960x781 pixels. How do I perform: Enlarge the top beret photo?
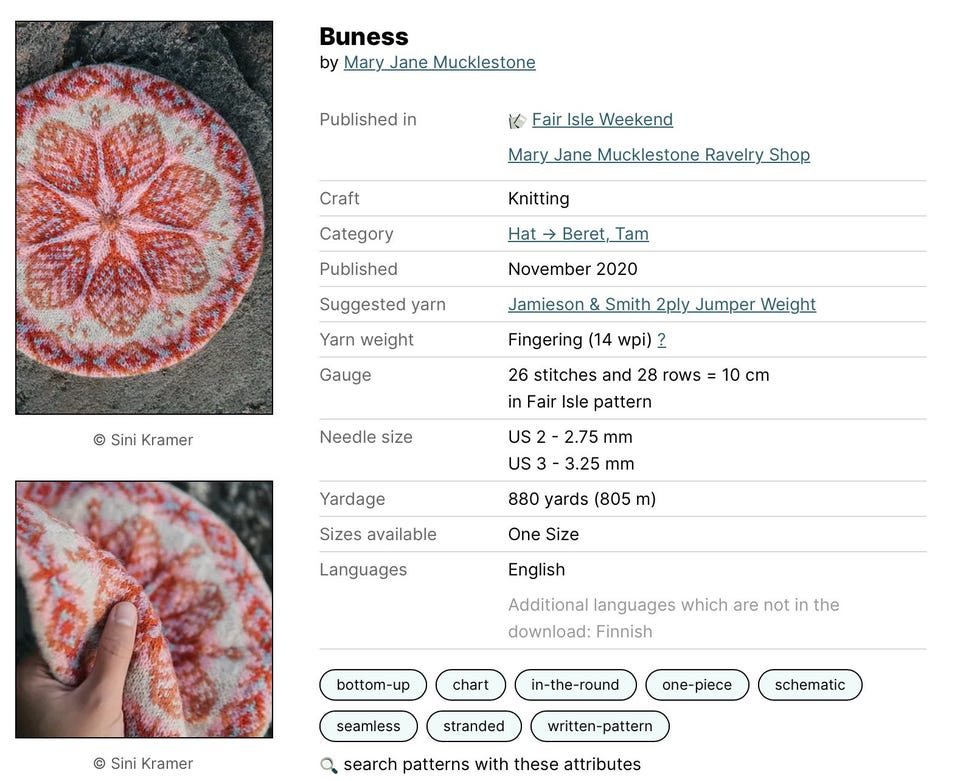point(144,217)
